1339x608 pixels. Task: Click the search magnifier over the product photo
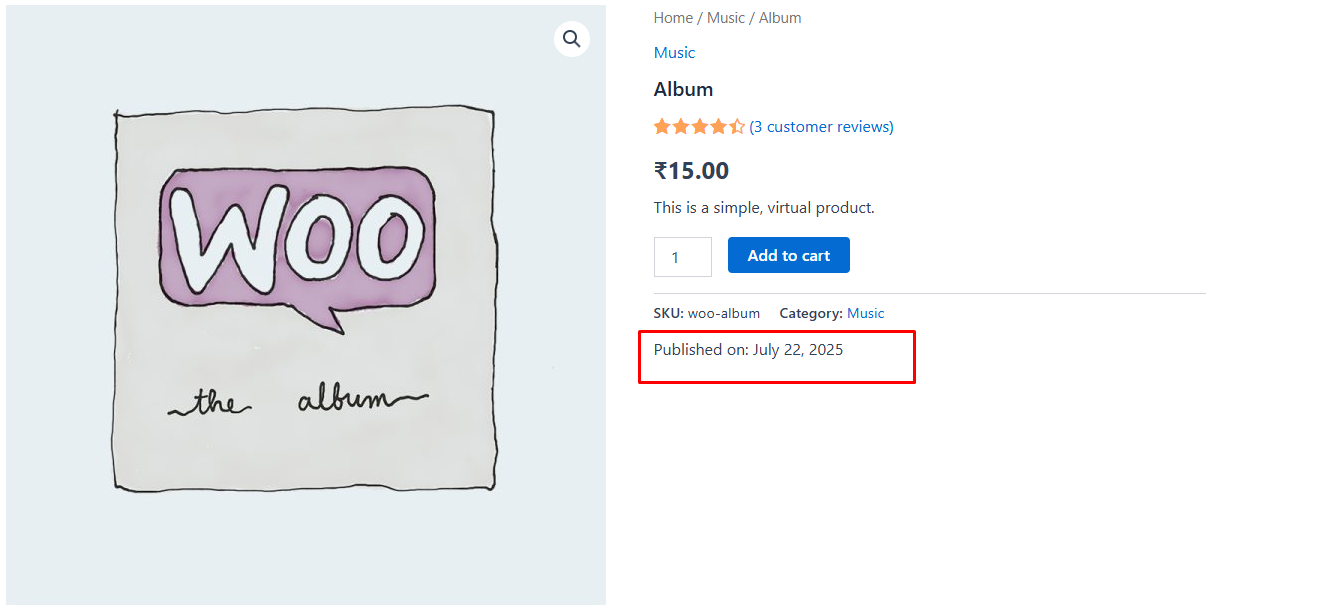pyautogui.click(x=571, y=38)
